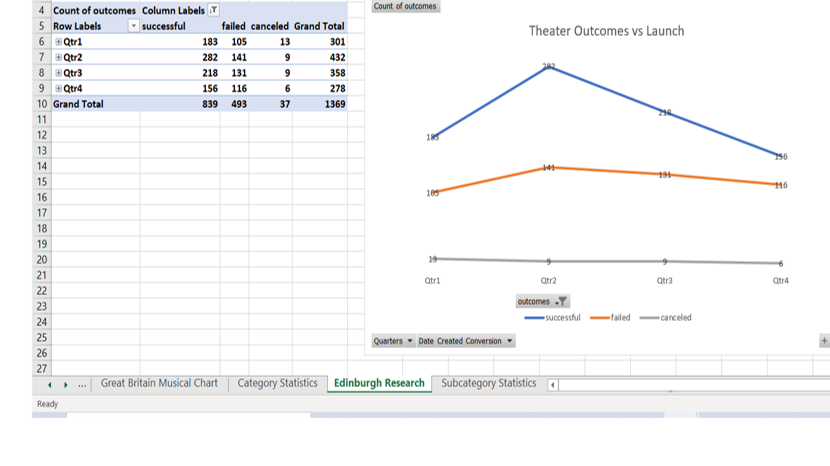Select Qtr1 canceled count 13 cell
The width and height of the screenshot is (830, 466).
[x=270, y=42]
